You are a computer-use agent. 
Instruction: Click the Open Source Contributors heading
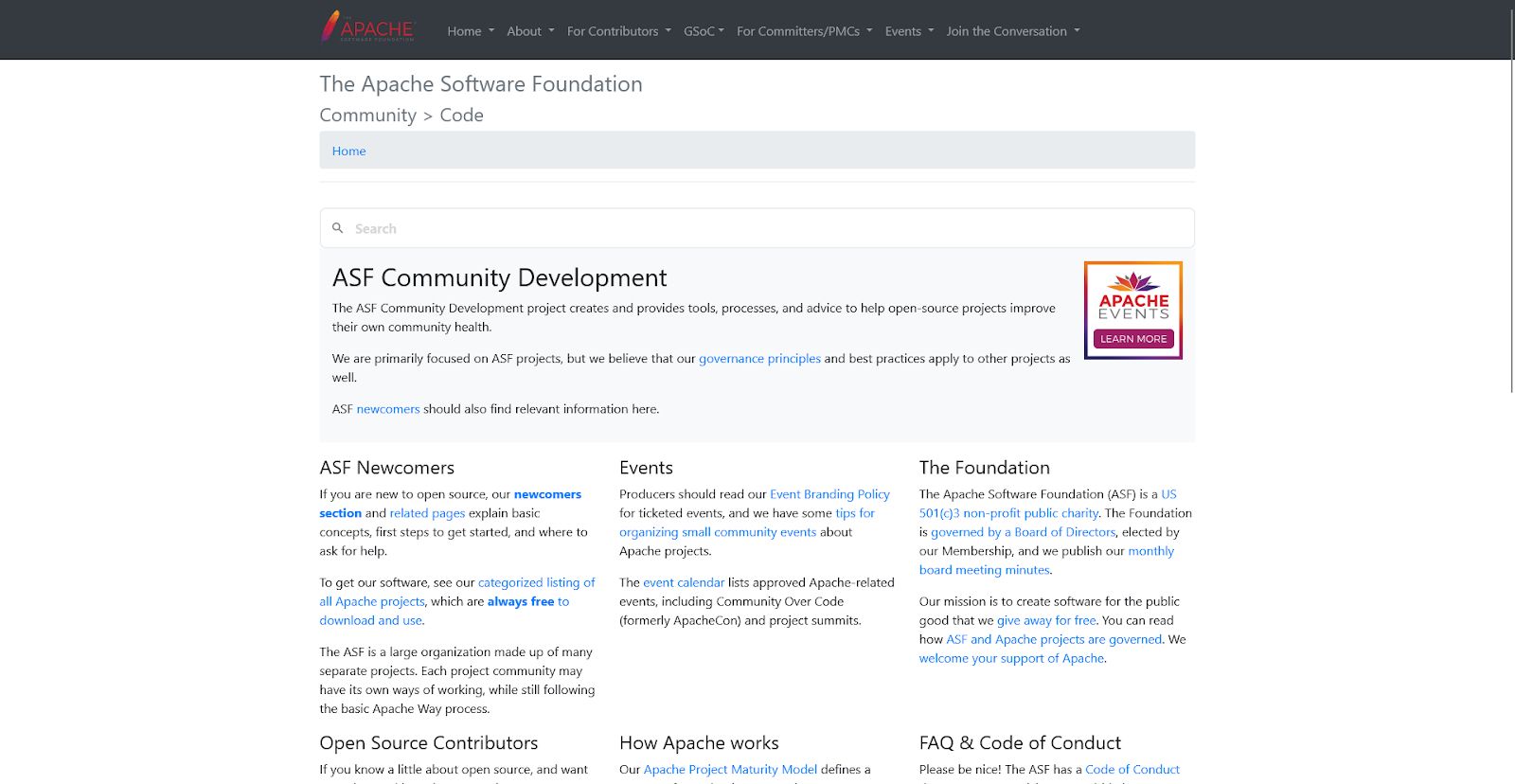(429, 743)
